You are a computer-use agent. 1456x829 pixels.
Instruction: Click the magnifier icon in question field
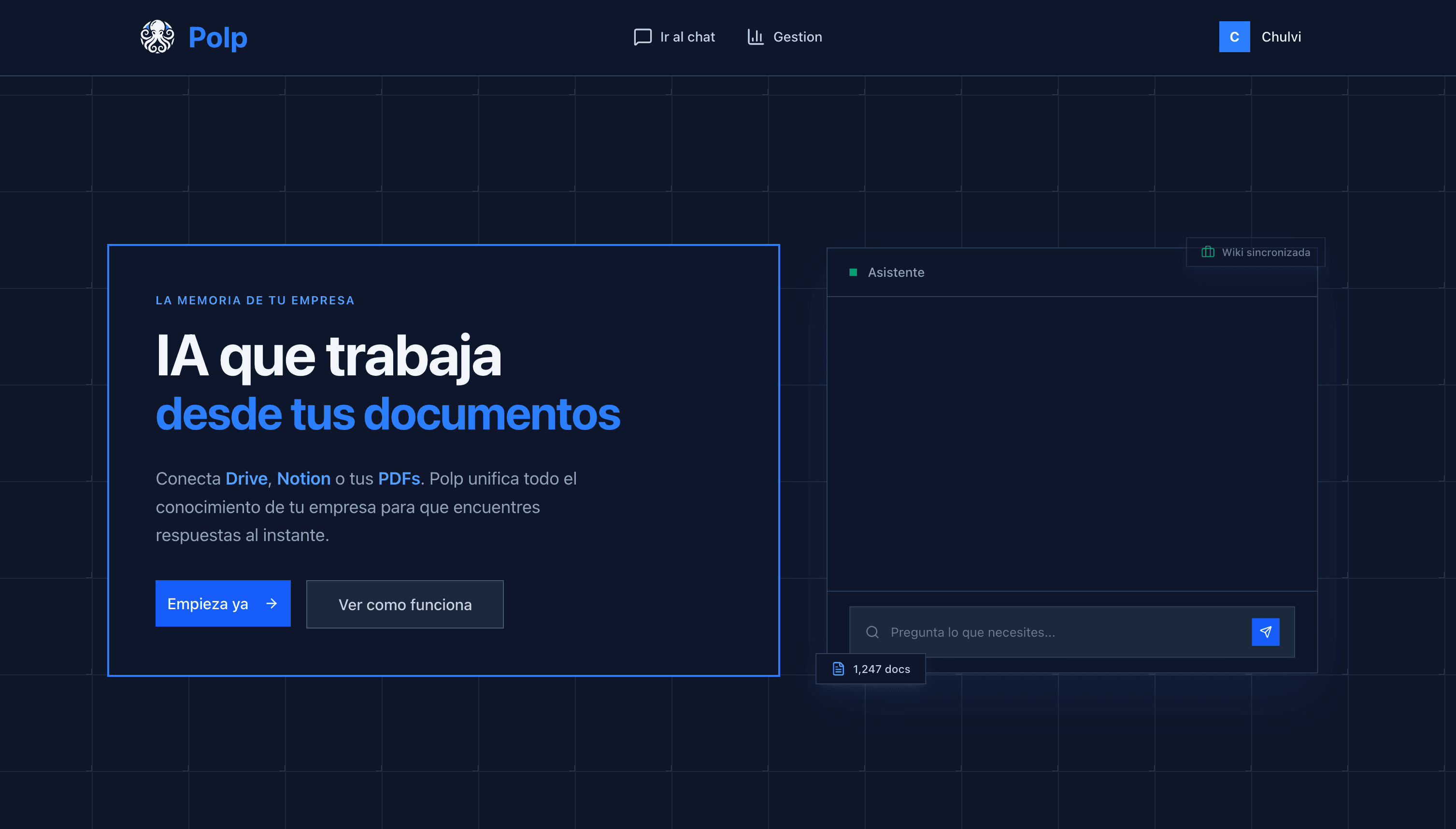(x=872, y=632)
